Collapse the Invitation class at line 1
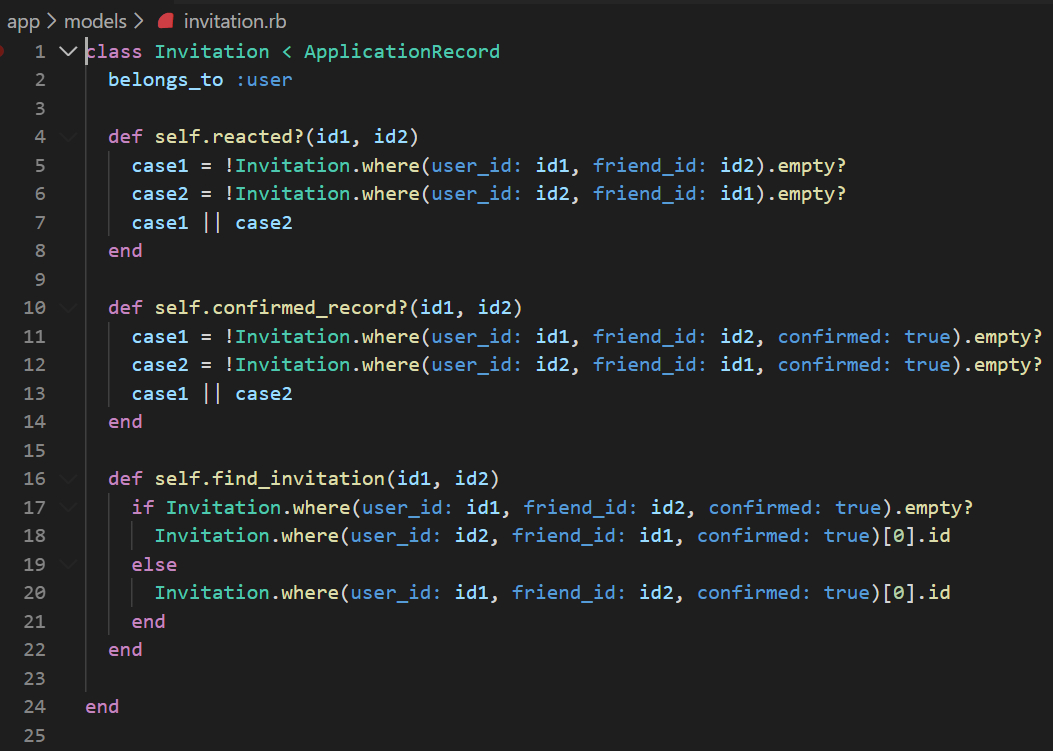This screenshot has height=751, width=1053. [68, 51]
